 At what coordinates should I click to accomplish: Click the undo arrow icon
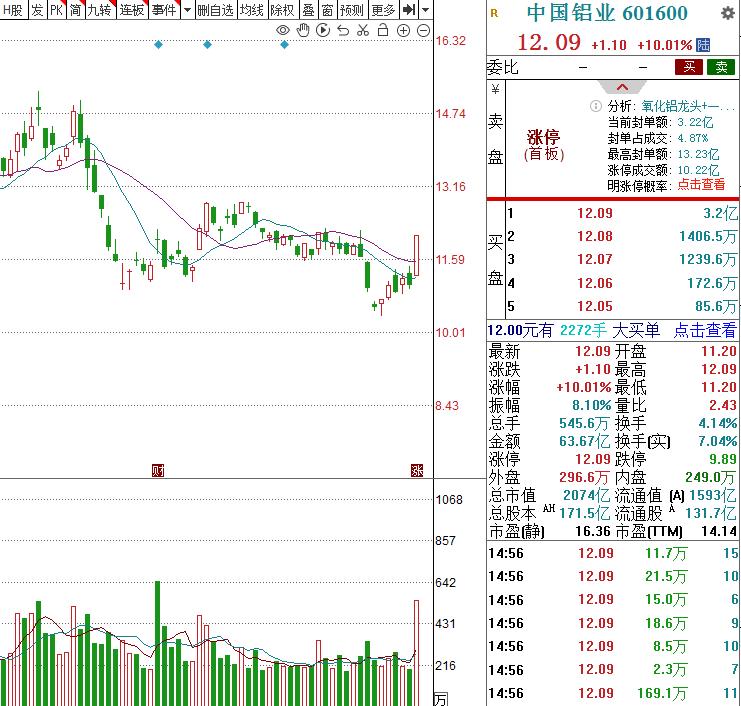point(343,31)
